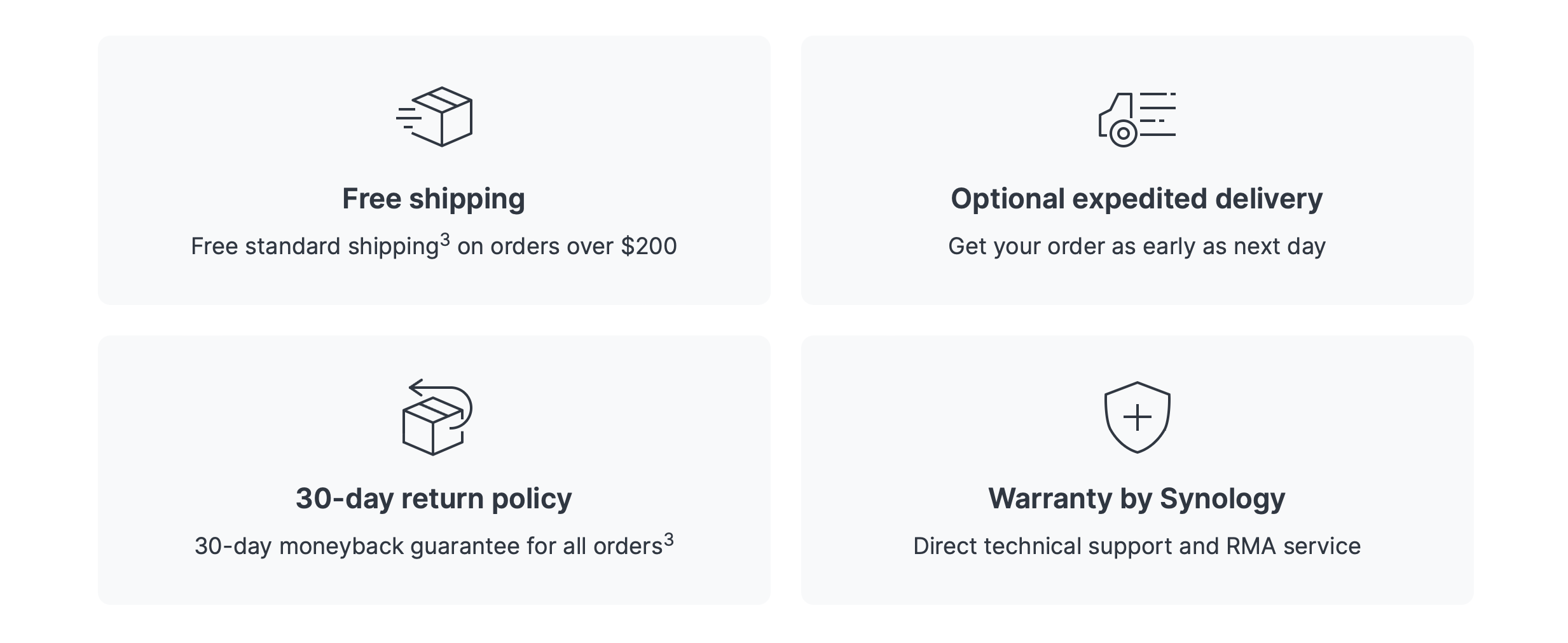Click the fast-shipping box icon
Image resolution: width=1568 pixels, height=643 pixels.
point(434,117)
